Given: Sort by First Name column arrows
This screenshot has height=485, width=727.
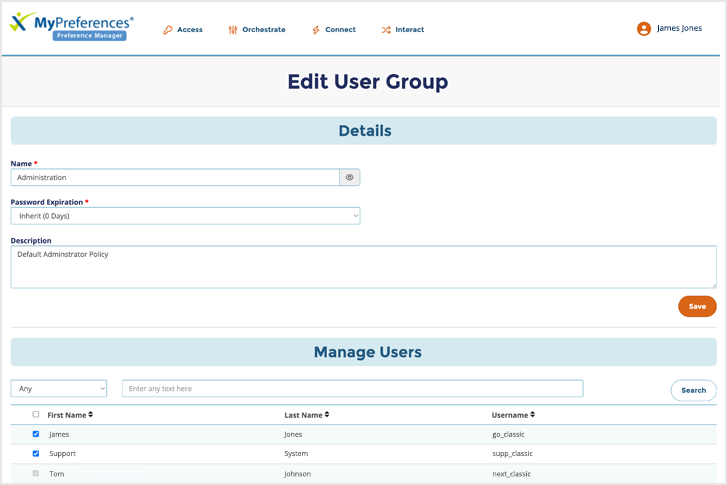Looking at the screenshot, I should pyautogui.click(x=91, y=414).
